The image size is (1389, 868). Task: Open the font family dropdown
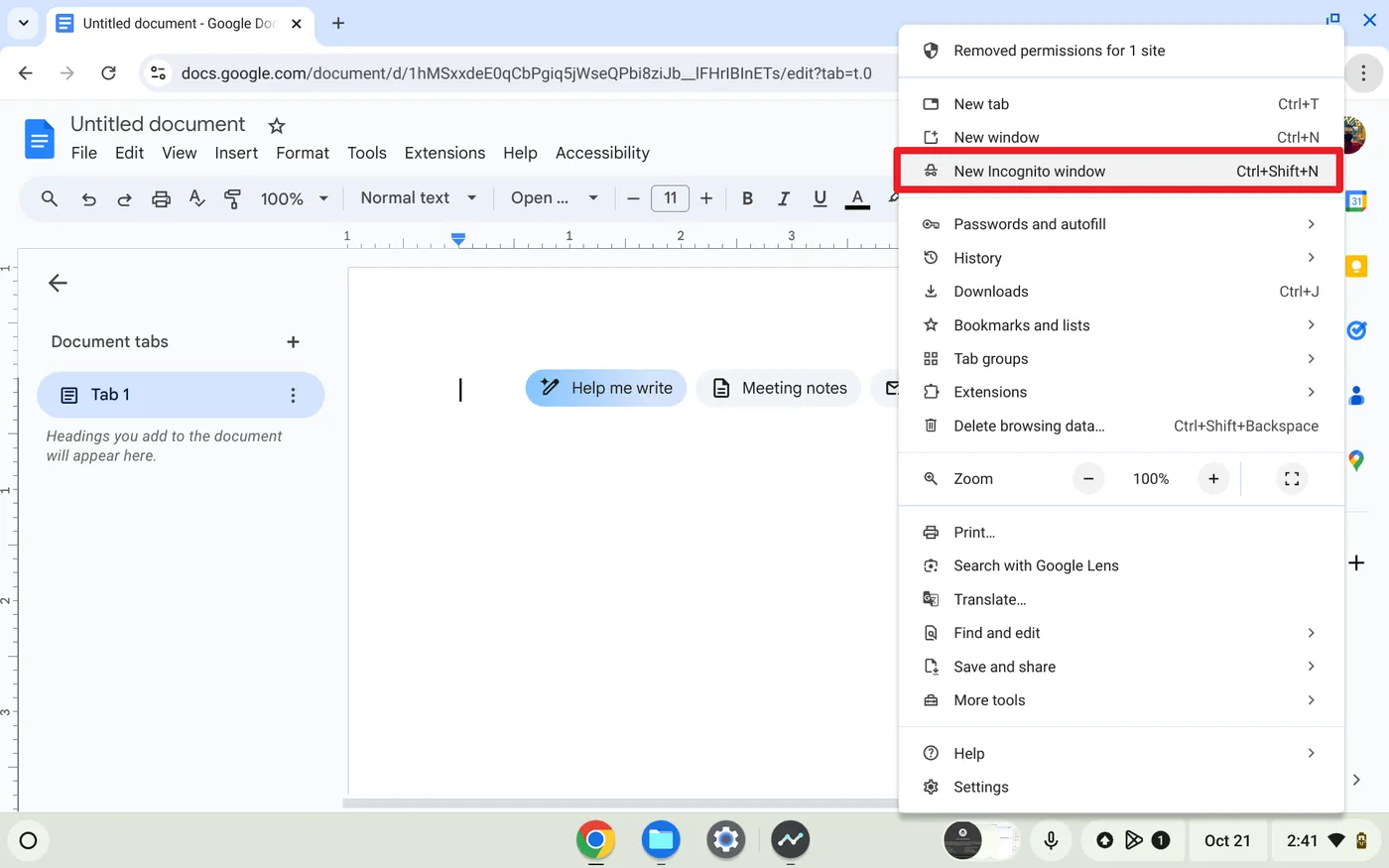click(554, 198)
